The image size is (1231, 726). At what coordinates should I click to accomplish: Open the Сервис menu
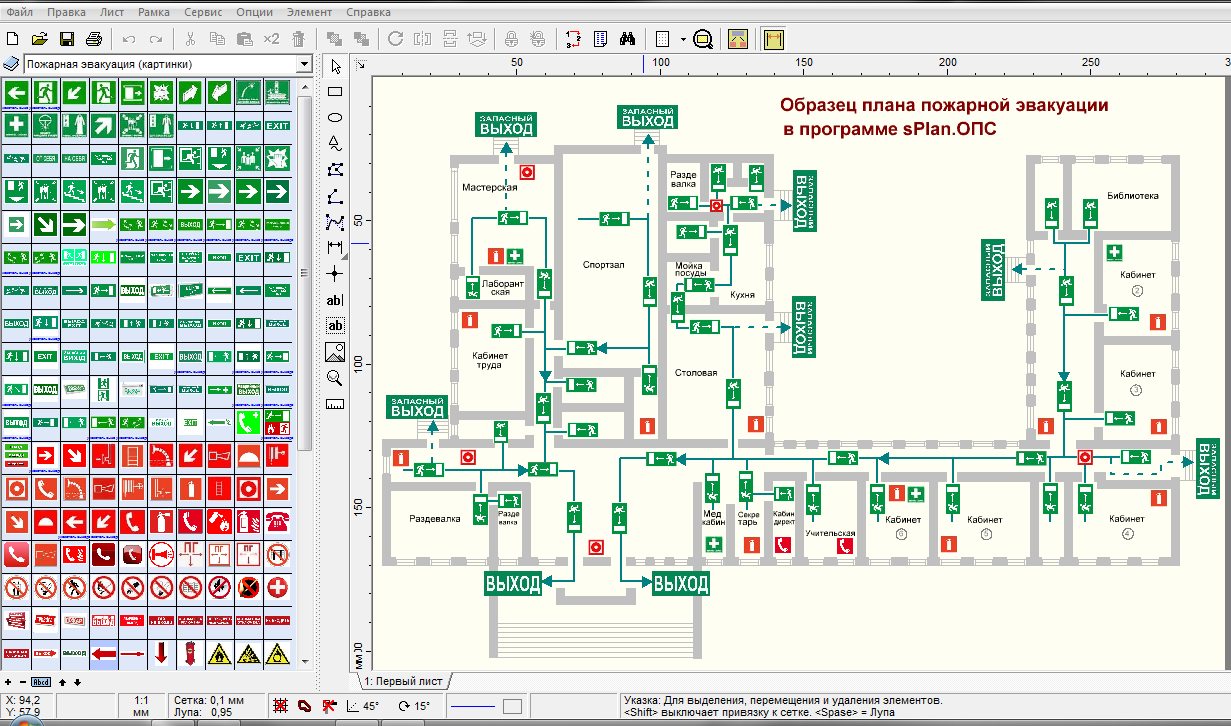coord(203,13)
